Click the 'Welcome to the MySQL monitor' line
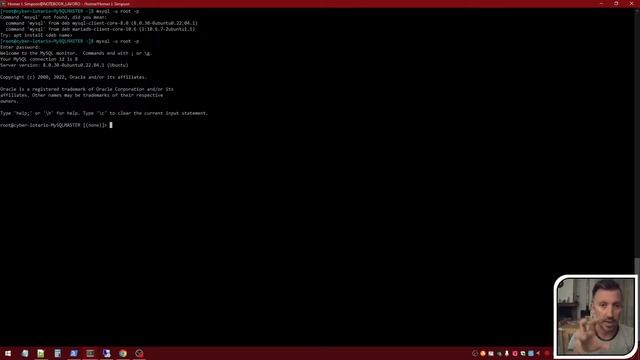 pos(76,53)
